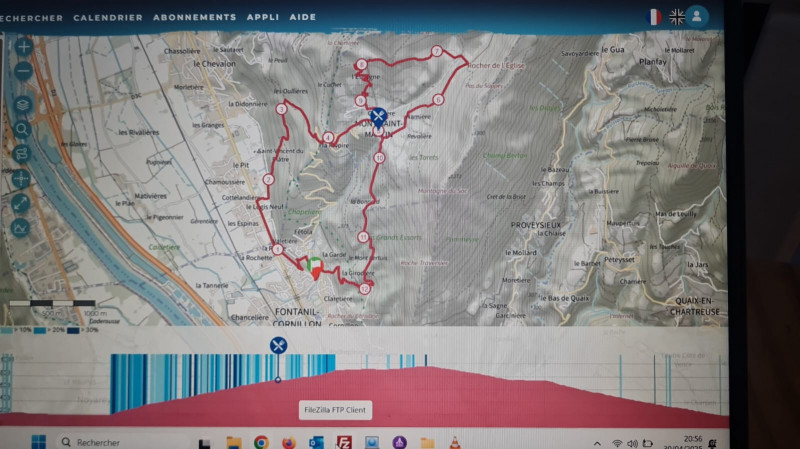Open the map search magnifier tool
This screenshot has width=800, height=449.
[23, 129]
